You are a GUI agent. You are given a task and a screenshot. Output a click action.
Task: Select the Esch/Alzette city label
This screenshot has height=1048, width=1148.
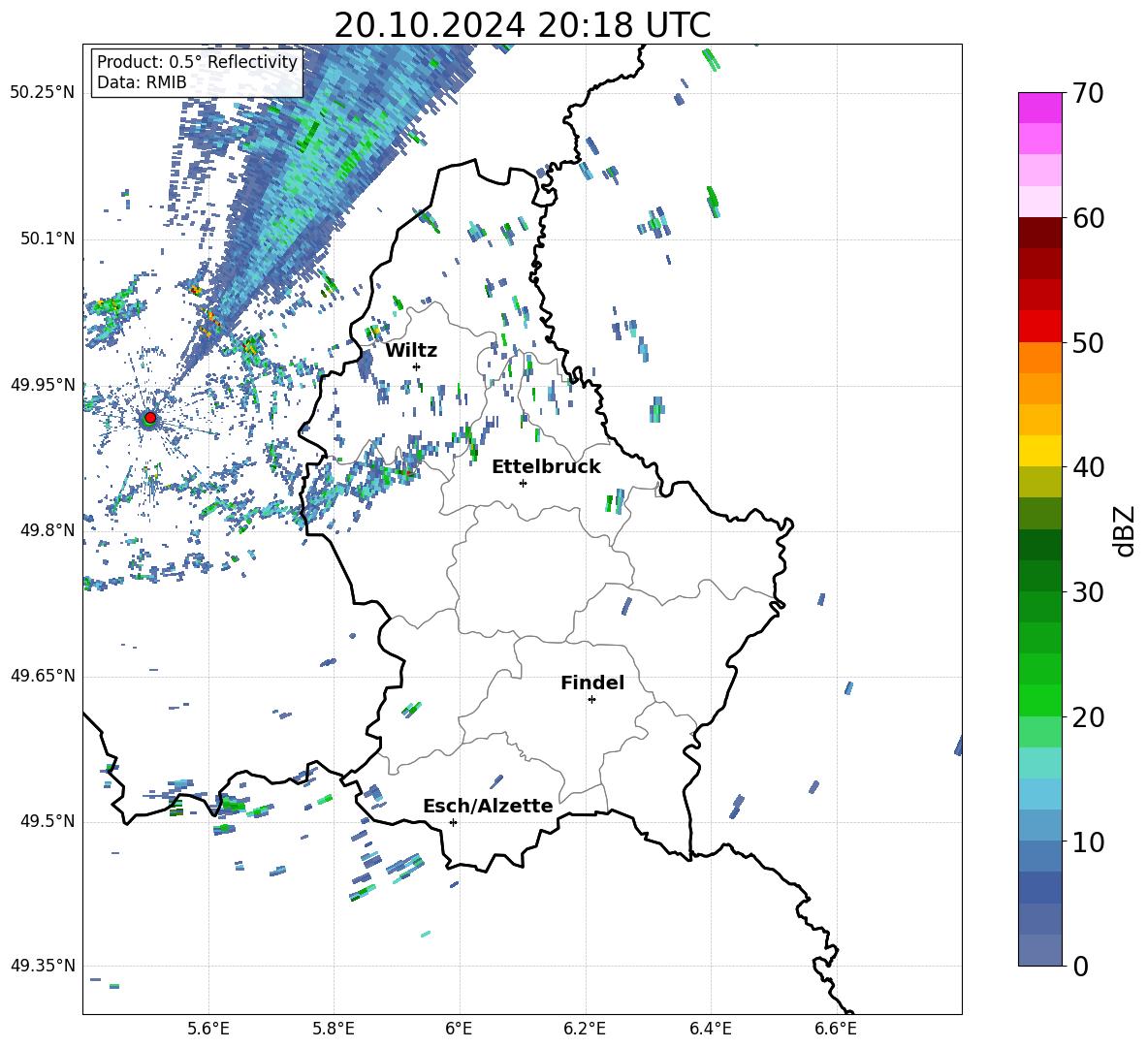(x=488, y=806)
